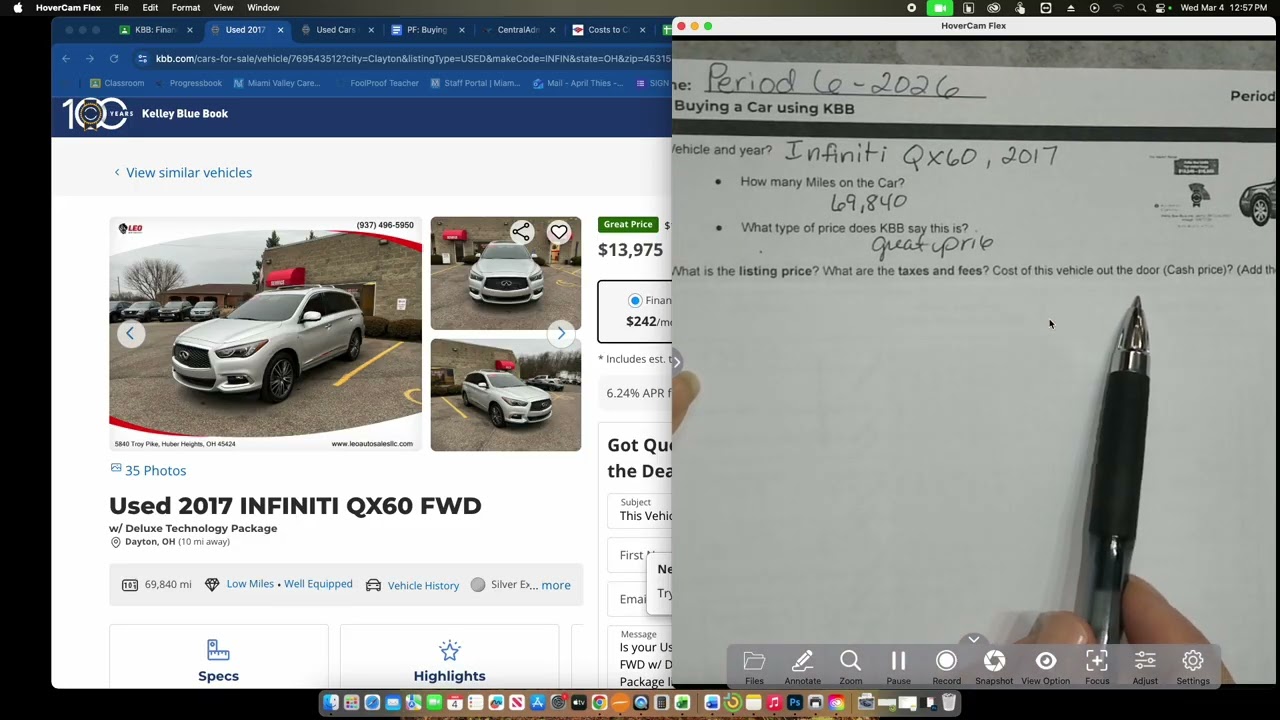The width and height of the screenshot is (1280, 720).
Task: Start recording with the Record button
Action: pyautogui.click(x=946, y=667)
